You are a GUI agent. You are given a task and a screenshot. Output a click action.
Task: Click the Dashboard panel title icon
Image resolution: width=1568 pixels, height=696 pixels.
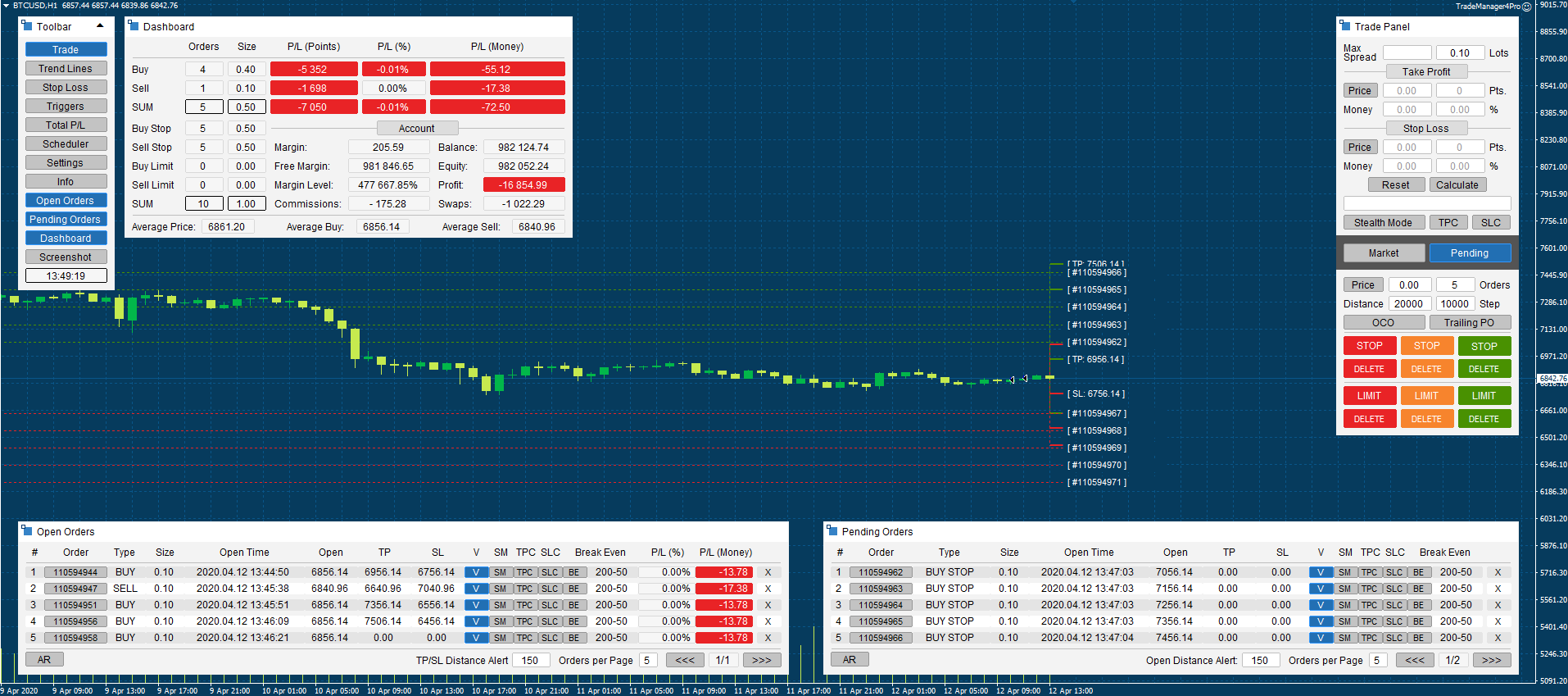pos(134,26)
